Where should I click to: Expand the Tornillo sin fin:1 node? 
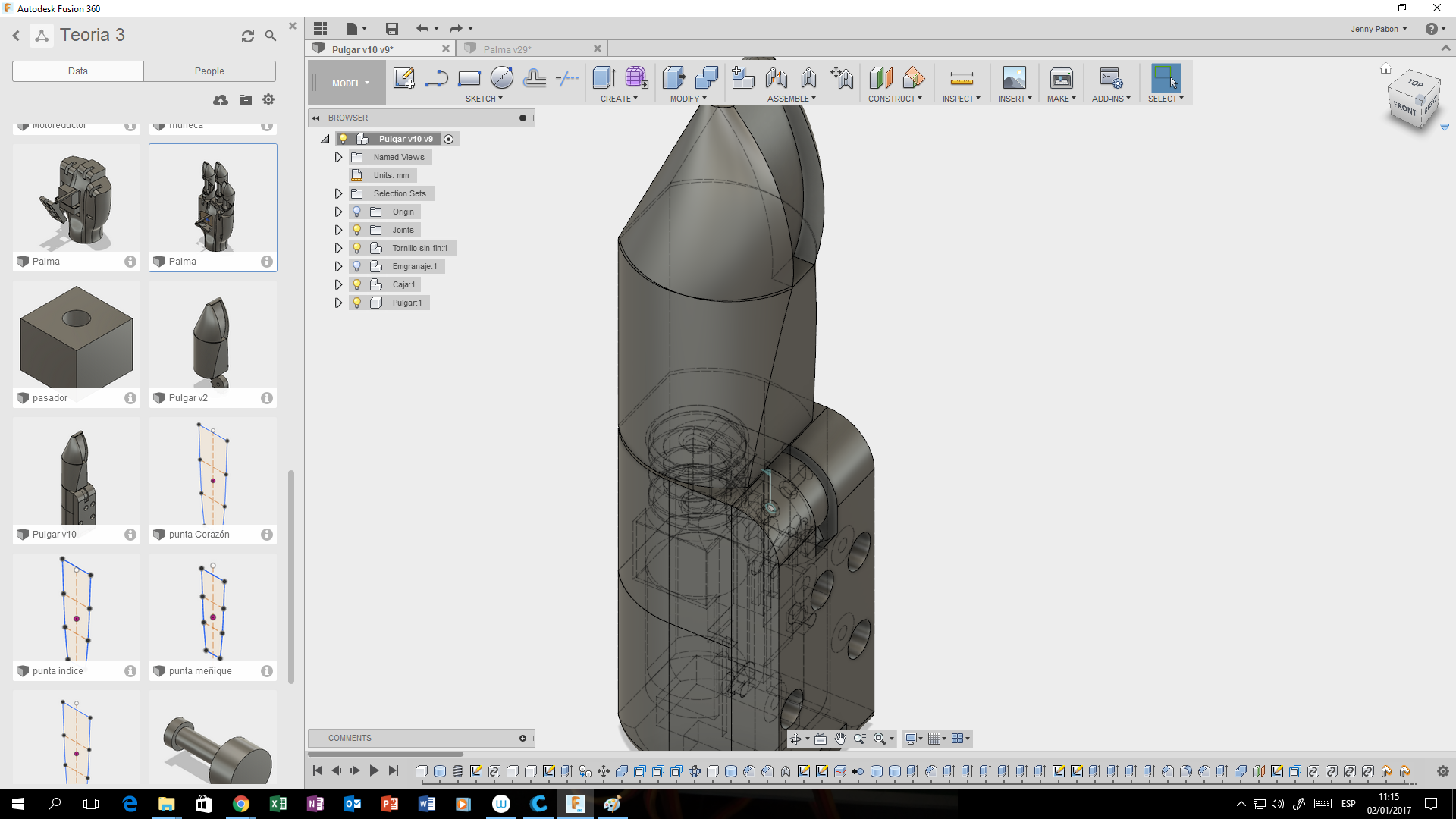tap(338, 248)
